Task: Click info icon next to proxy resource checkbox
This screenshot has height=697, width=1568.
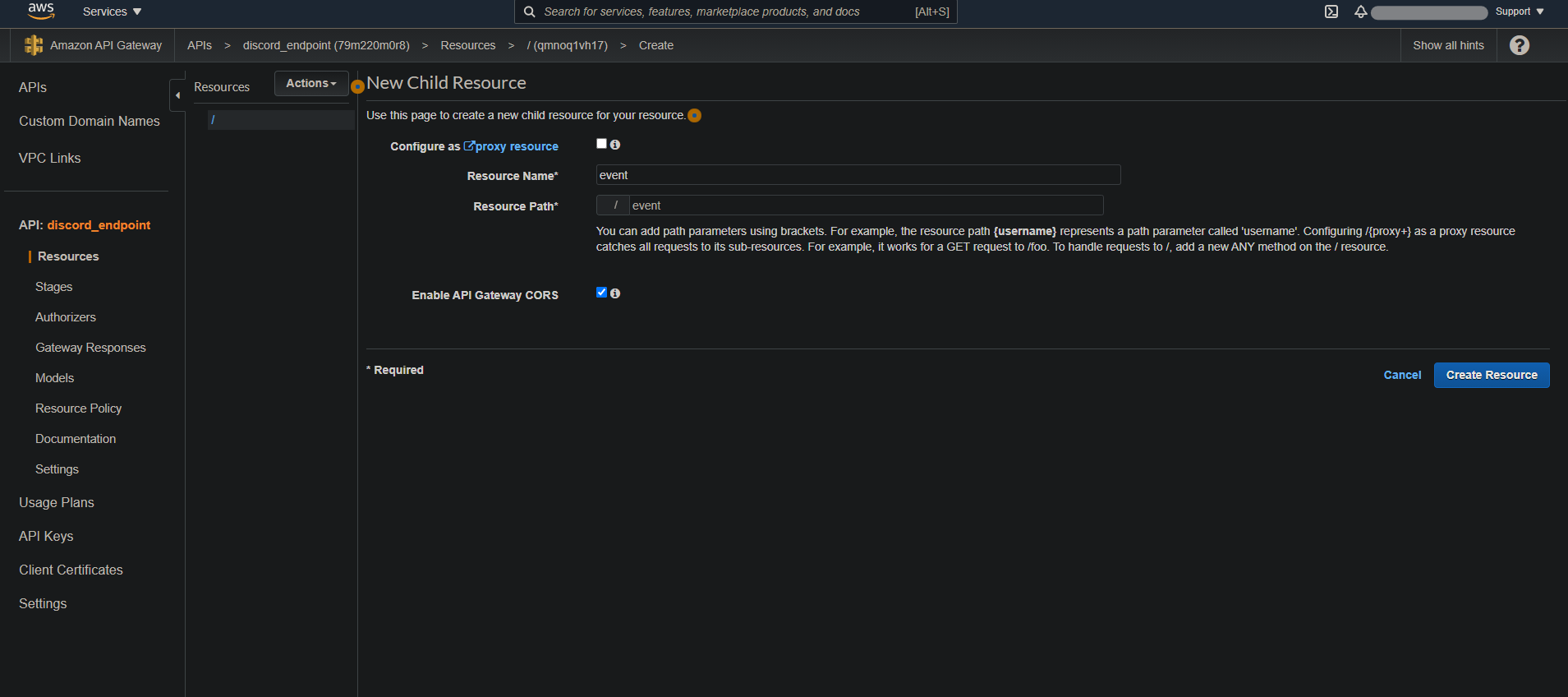Action: coord(615,145)
